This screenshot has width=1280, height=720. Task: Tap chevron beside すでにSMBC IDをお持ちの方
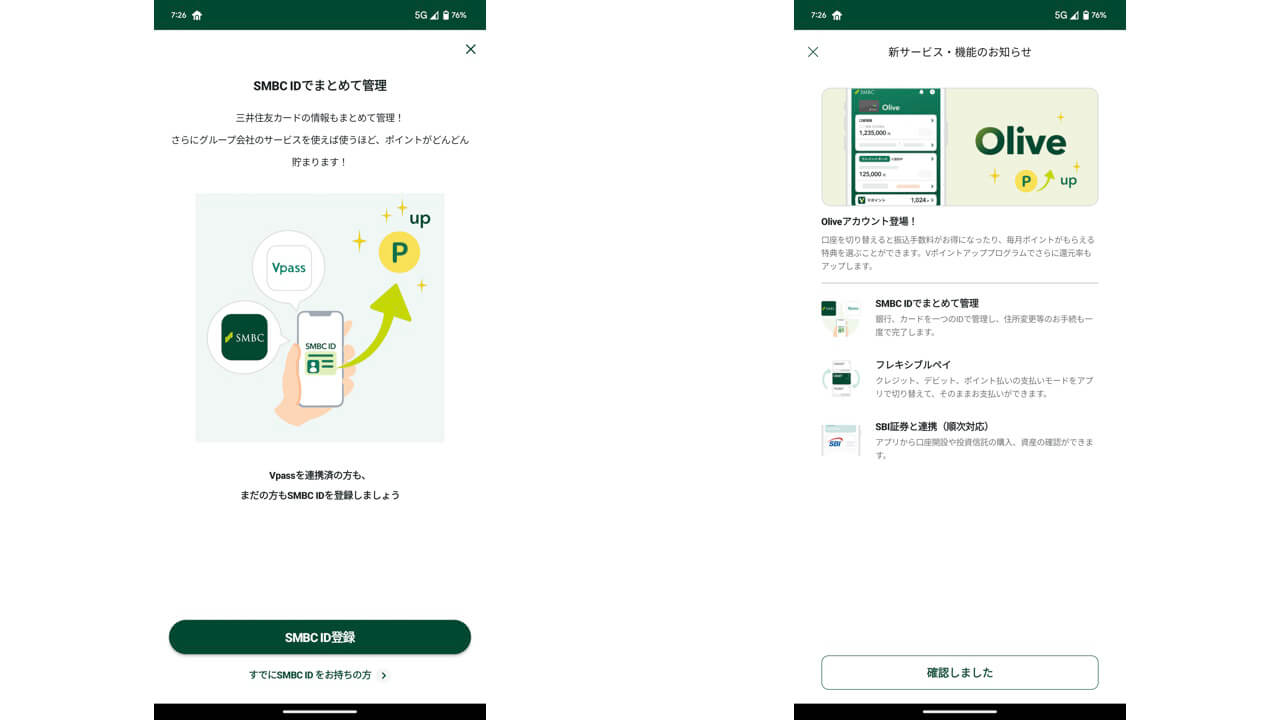(x=384, y=675)
